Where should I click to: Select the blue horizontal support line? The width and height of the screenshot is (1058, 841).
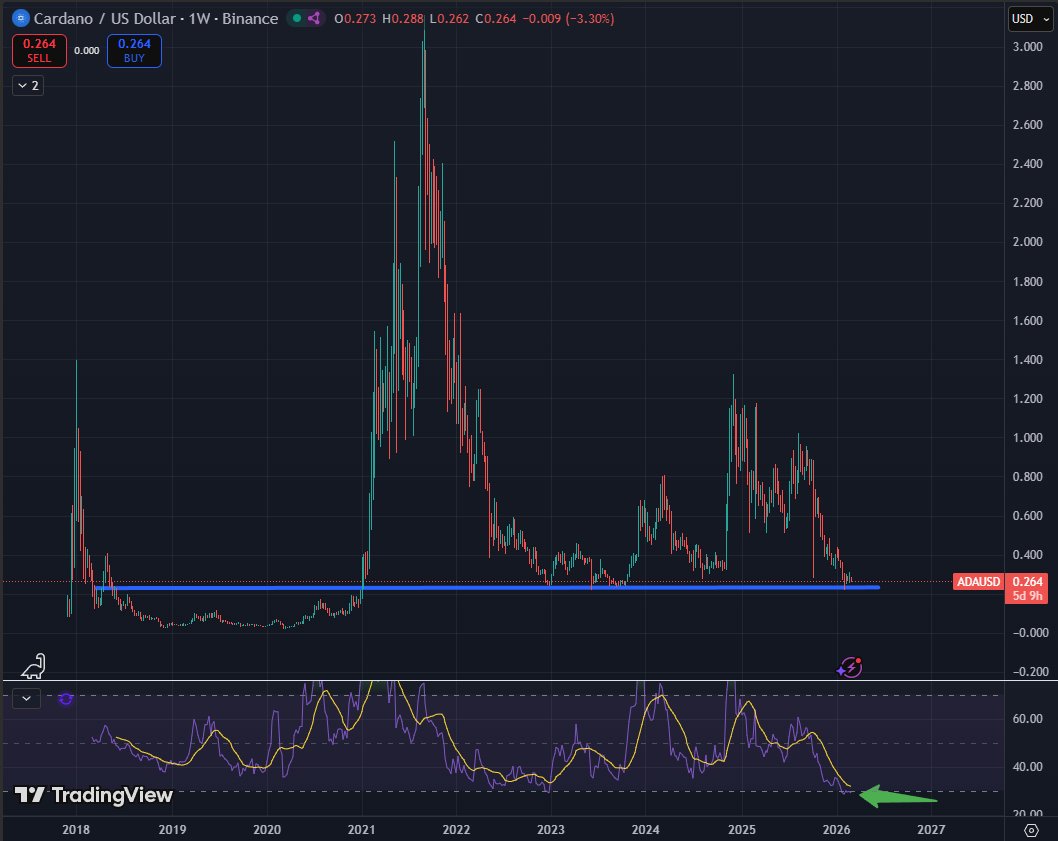[488, 587]
